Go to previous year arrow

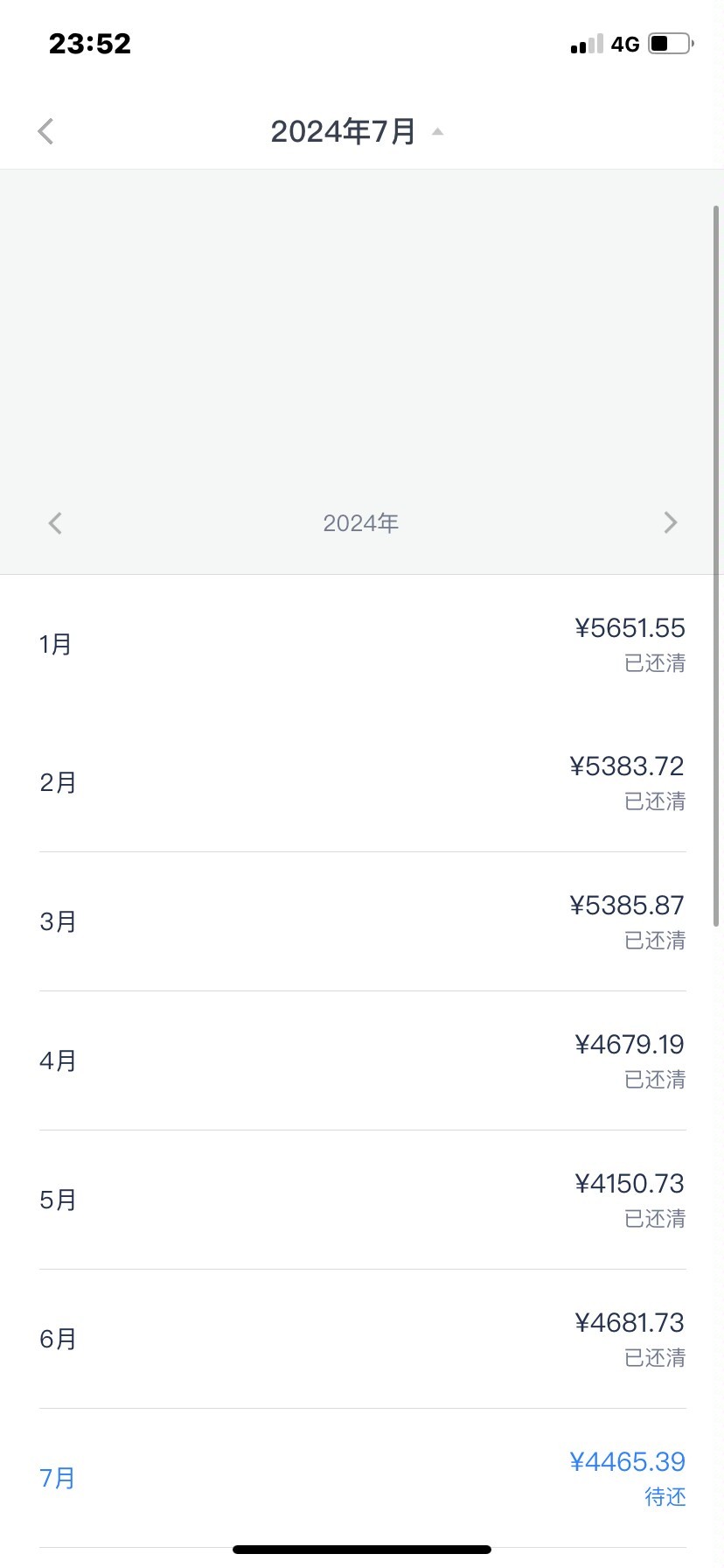[x=55, y=523]
